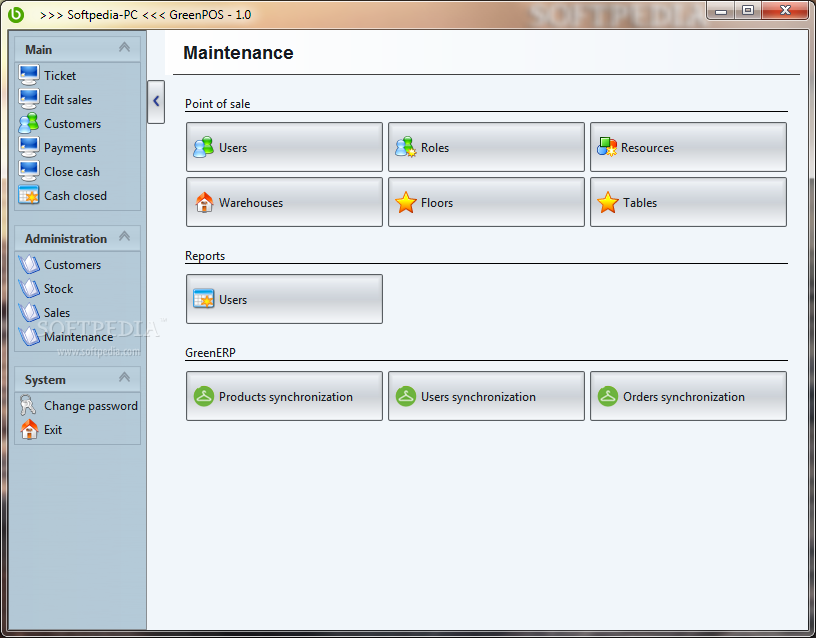Viewport: 816px width, 638px height.
Task: Collapse the System panel section
Action: [x=124, y=377]
